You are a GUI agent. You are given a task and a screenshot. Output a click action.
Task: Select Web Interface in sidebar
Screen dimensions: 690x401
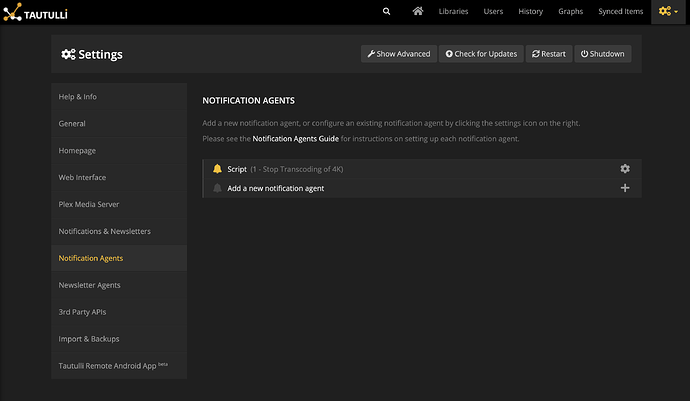(x=119, y=177)
